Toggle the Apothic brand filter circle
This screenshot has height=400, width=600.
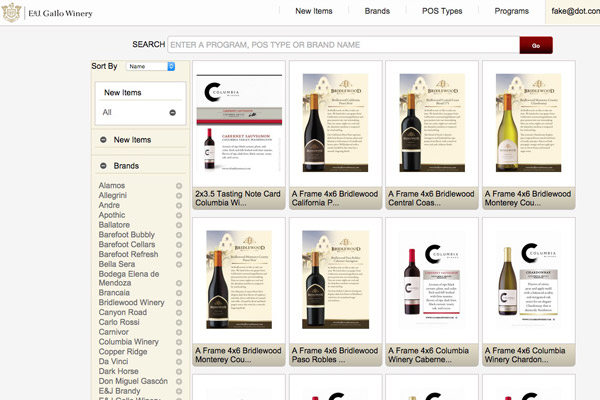point(179,215)
